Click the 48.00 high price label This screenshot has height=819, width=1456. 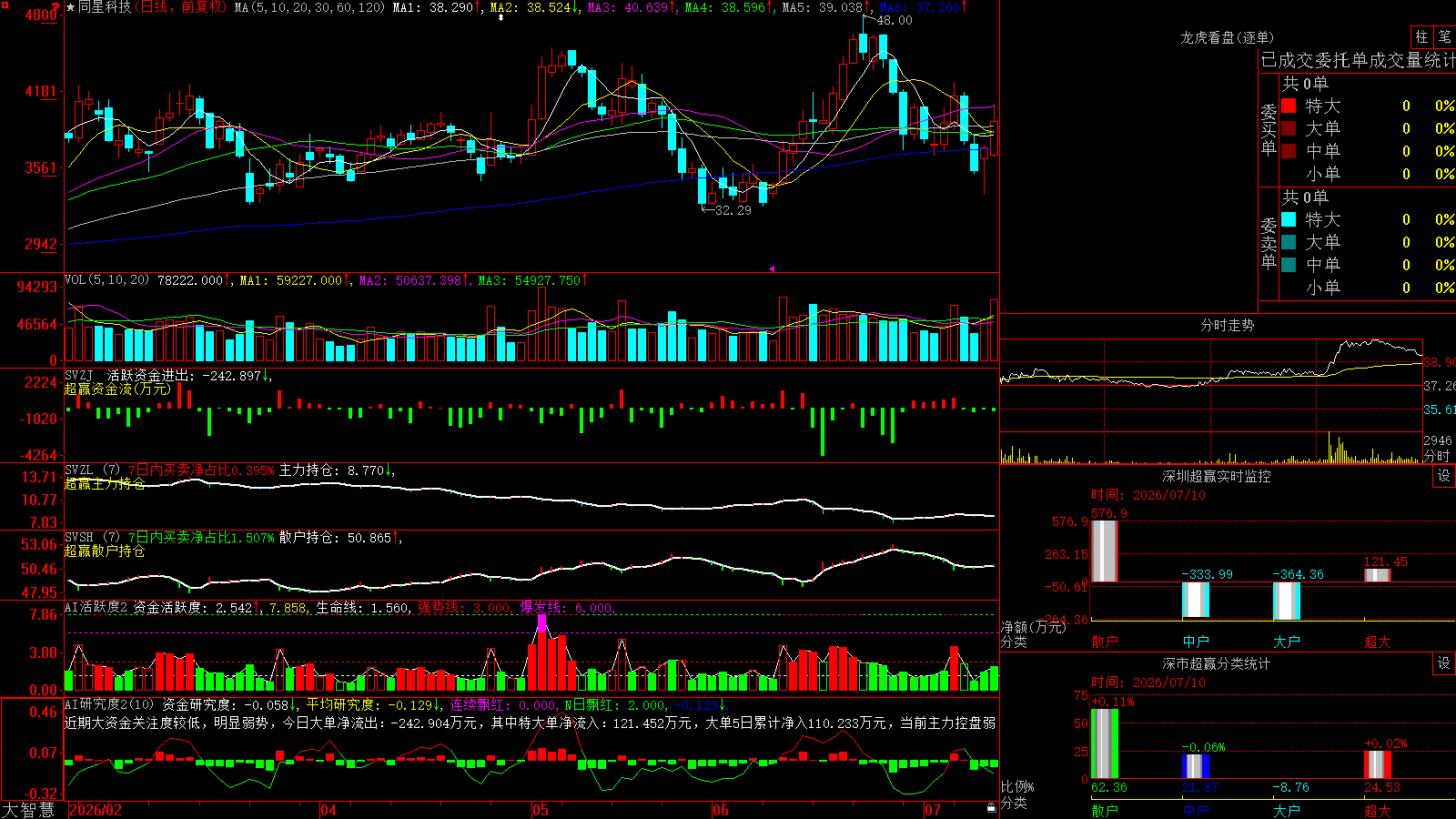point(894,20)
